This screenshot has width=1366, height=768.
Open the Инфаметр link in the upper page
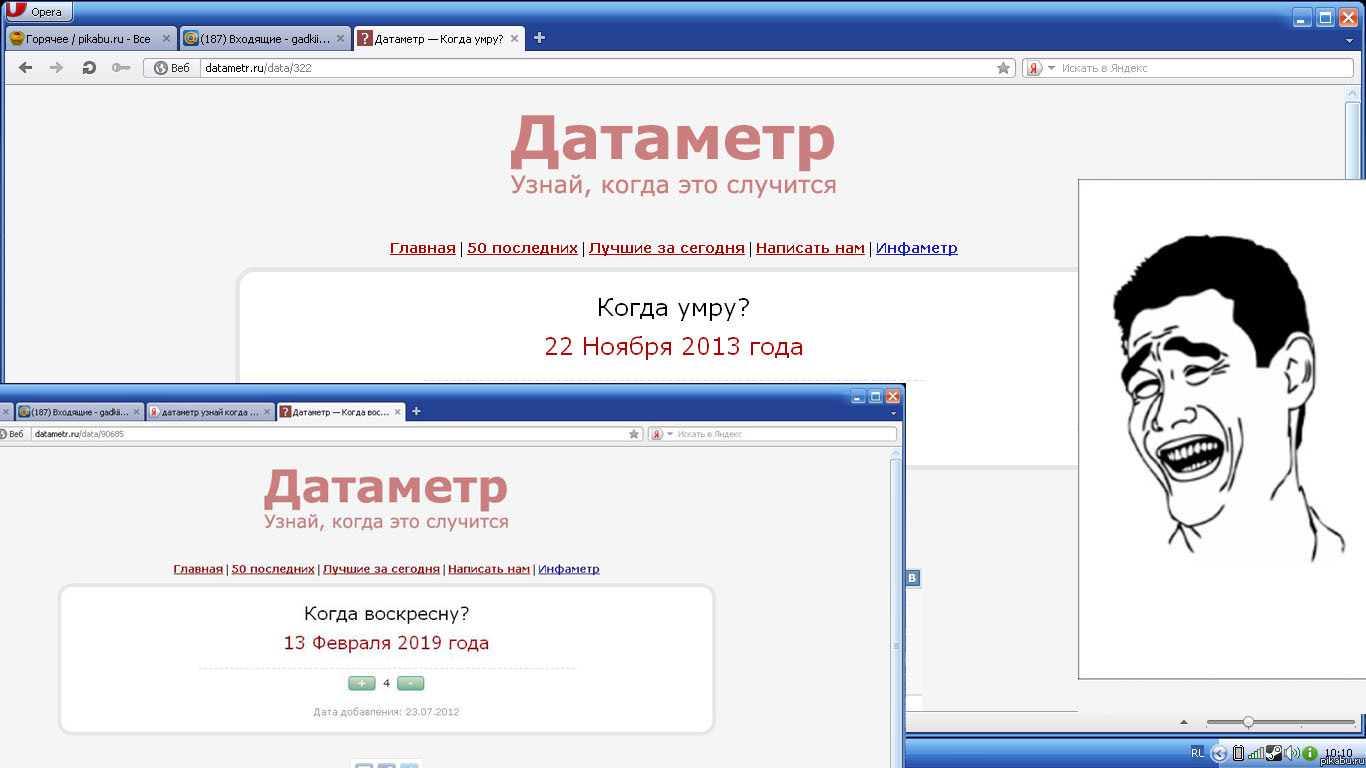[x=916, y=248]
